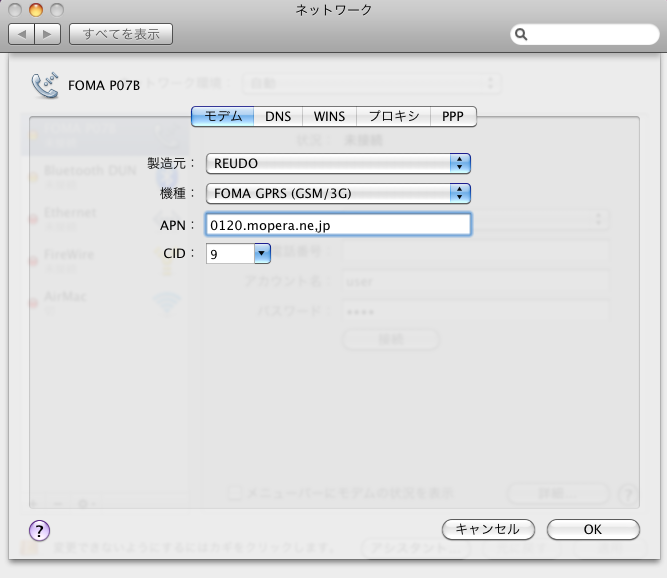This screenshot has height=578, width=667.
Task: Select the モデム tab
Action: point(222,116)
